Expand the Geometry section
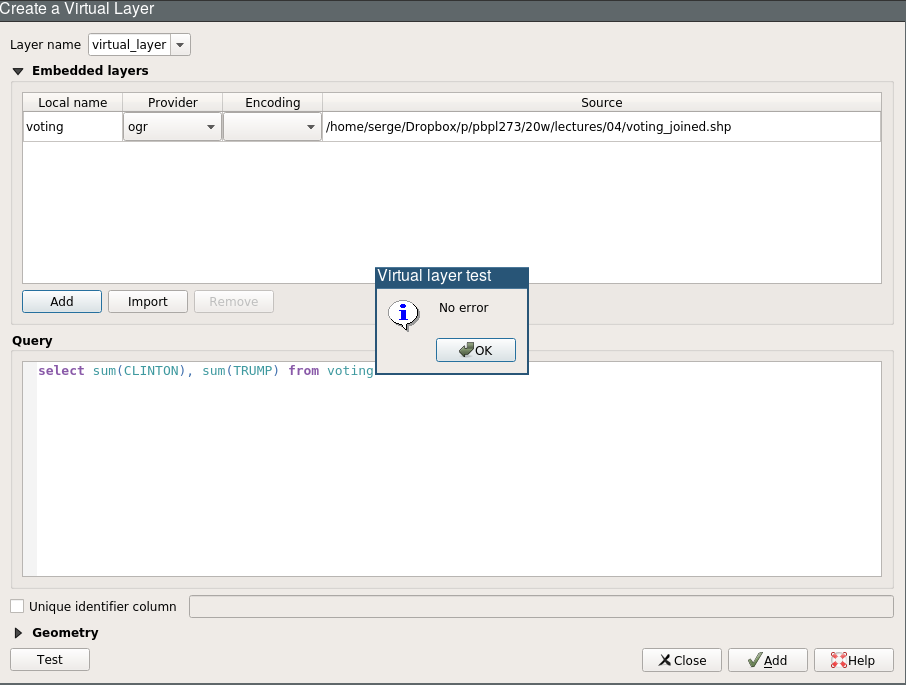This screenshot has width=906, height=685. pos(18,633)
